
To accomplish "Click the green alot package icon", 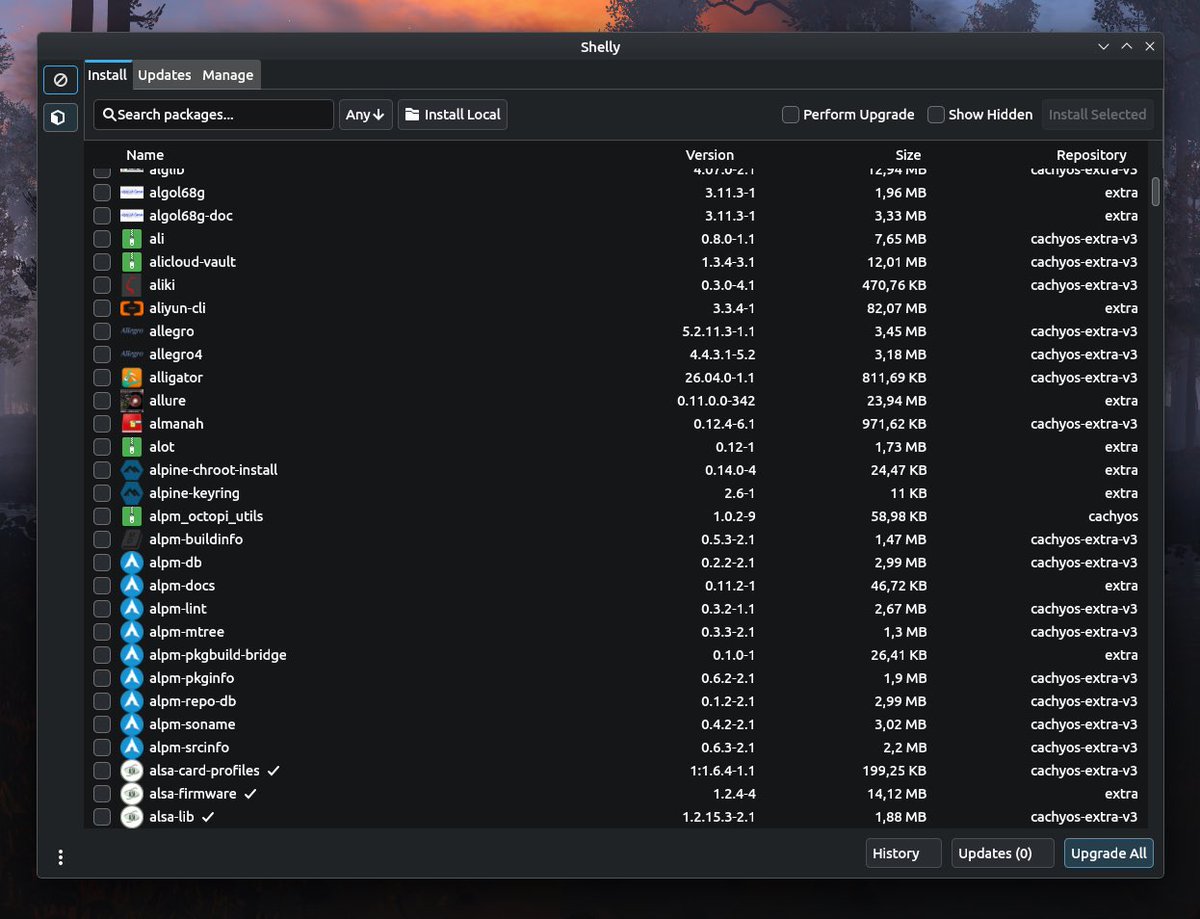I will (132, 447).
